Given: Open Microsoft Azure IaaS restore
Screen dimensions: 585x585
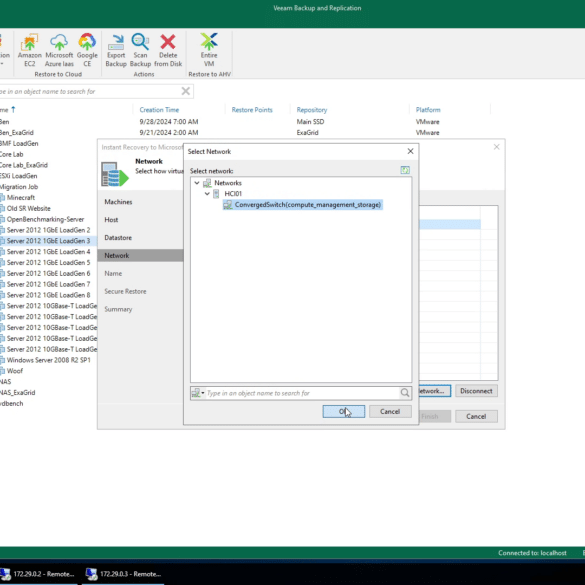Looking at the screenshot, I should point(59,50).
